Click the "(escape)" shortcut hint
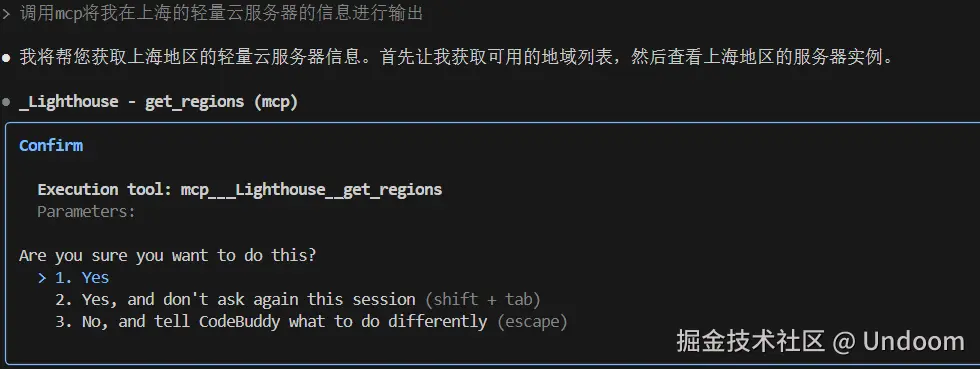The width and height of the screenshot is (980, 369). click(532, 321)
